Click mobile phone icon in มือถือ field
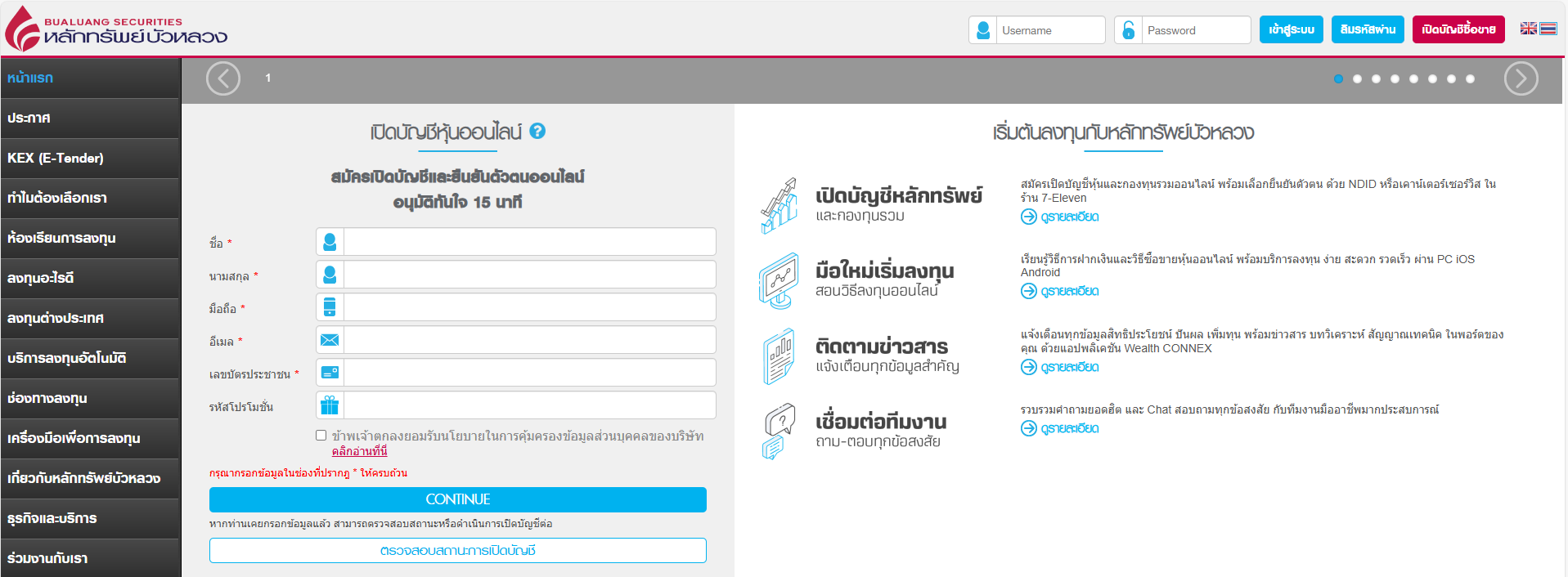 coord(330,307)
